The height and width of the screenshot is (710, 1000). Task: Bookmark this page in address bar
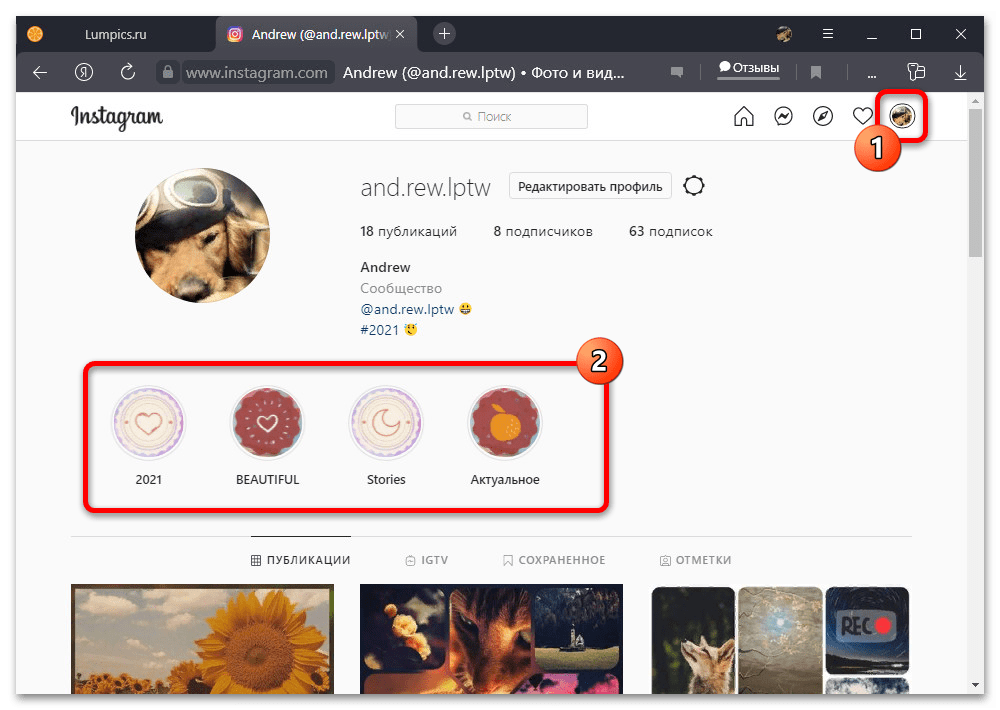816,72
